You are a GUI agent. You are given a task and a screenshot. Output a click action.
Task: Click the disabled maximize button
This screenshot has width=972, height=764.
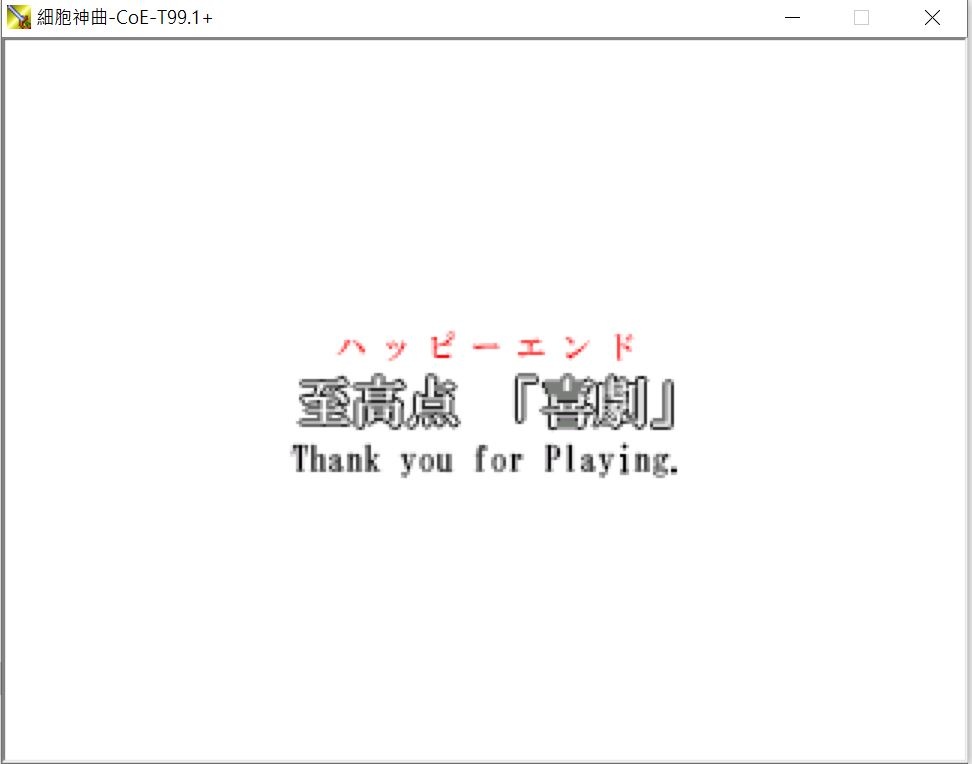[861, 17]
